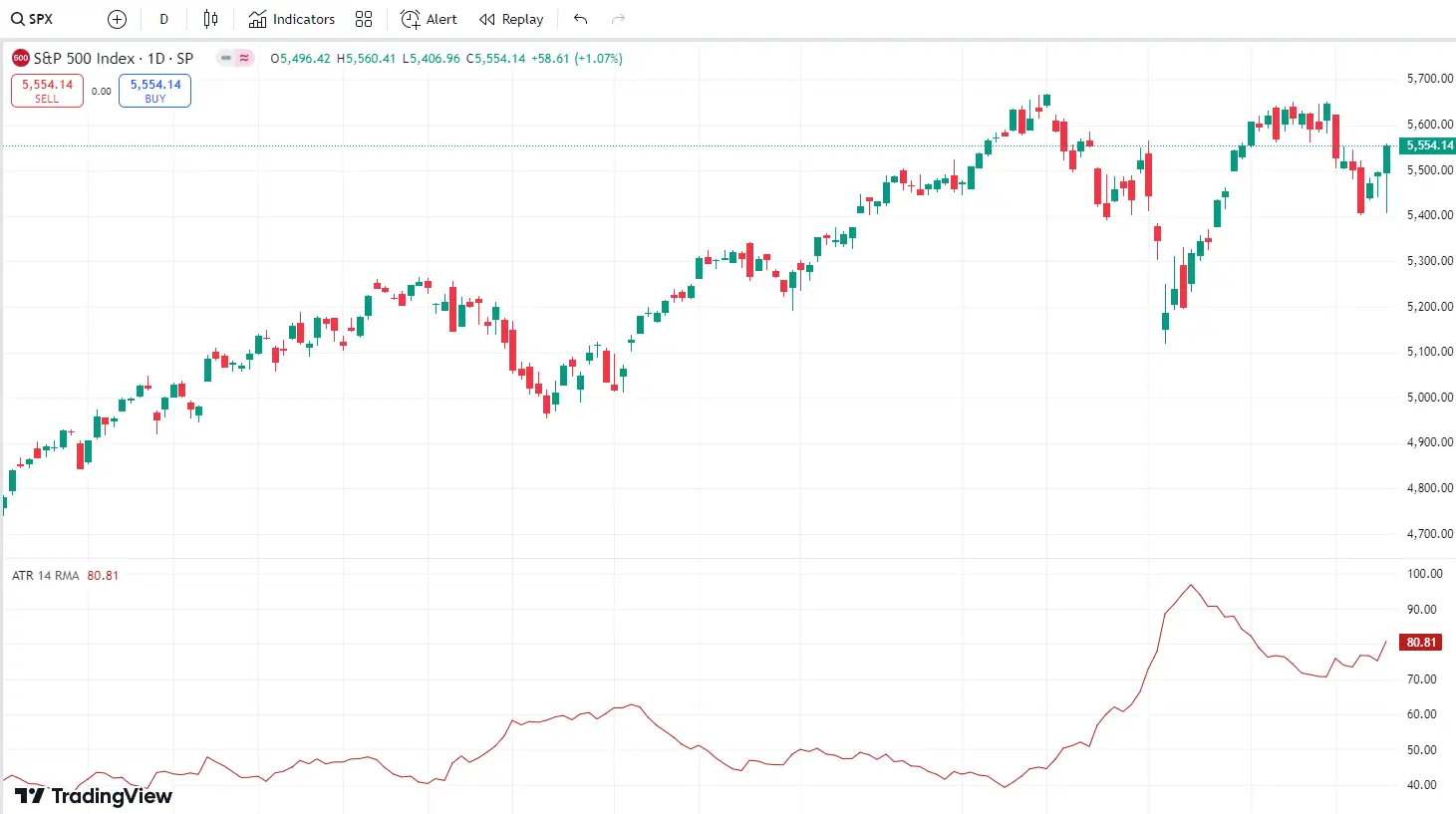Open the Indicators menu
This screenshot has width=1456, height=814.
click(x=291, y=19)
